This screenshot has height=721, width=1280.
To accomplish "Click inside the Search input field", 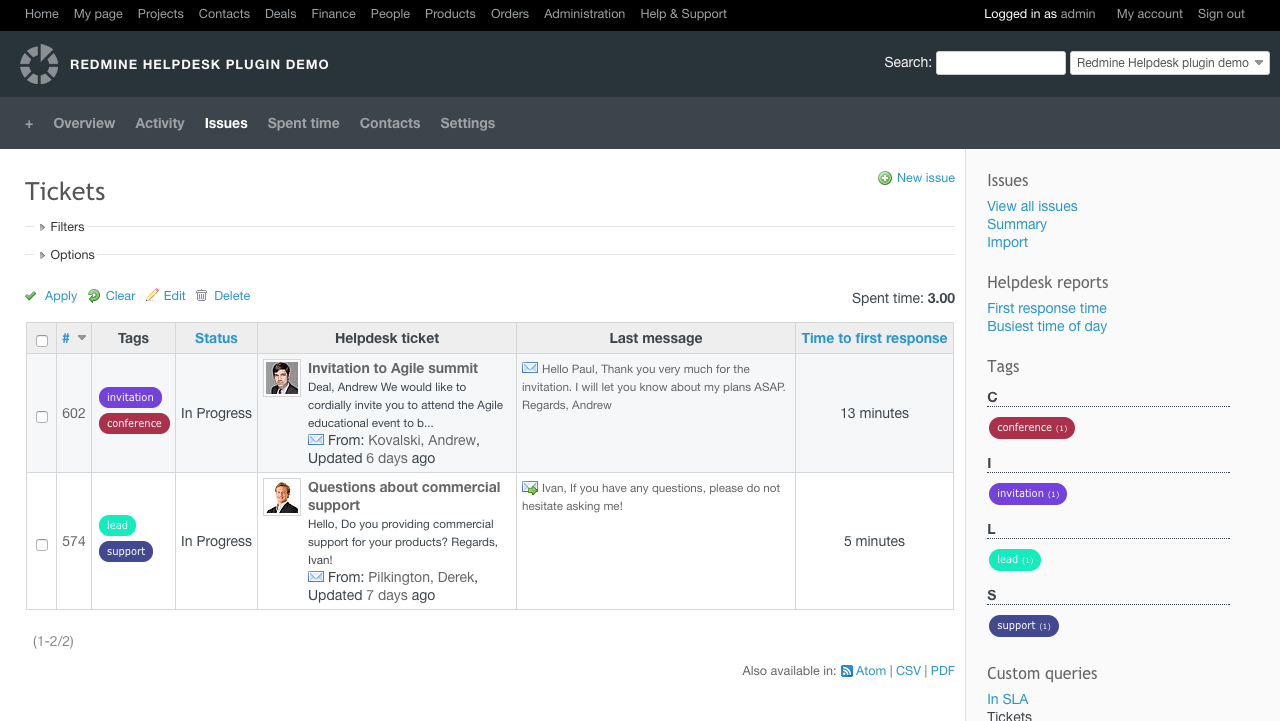I will (x=1000, y=62).
